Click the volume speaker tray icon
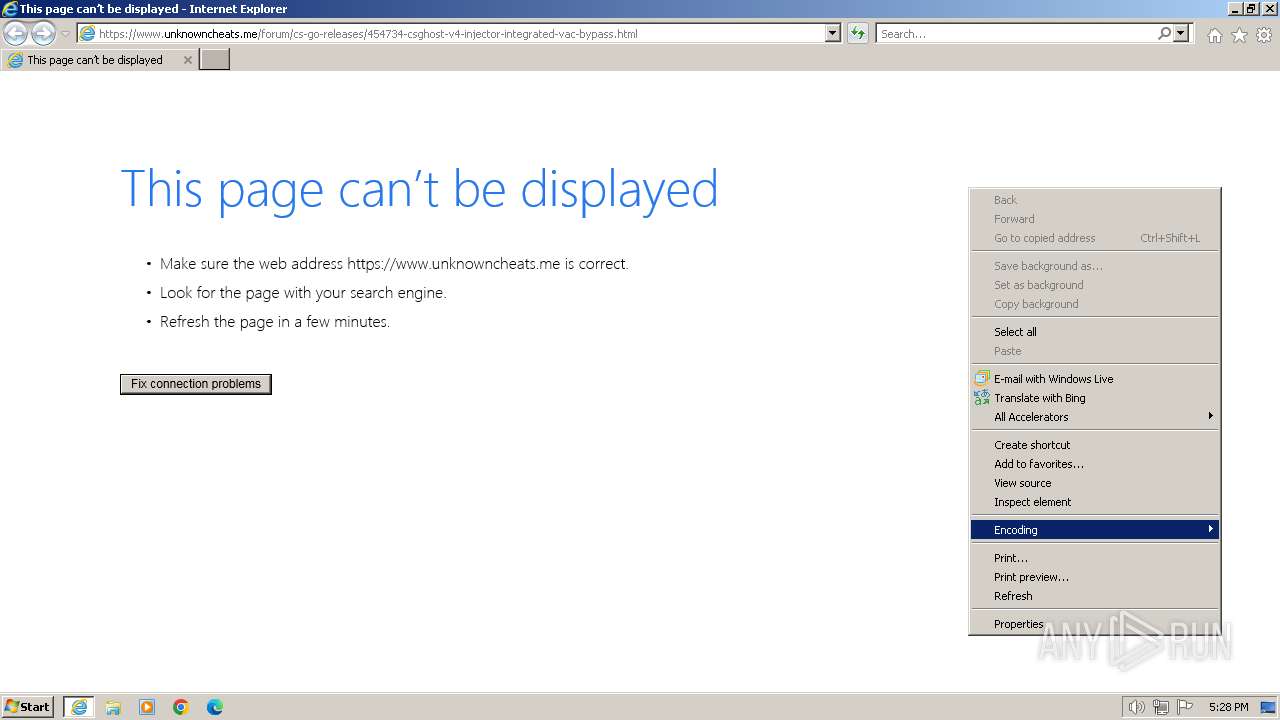 [1136, 707]
